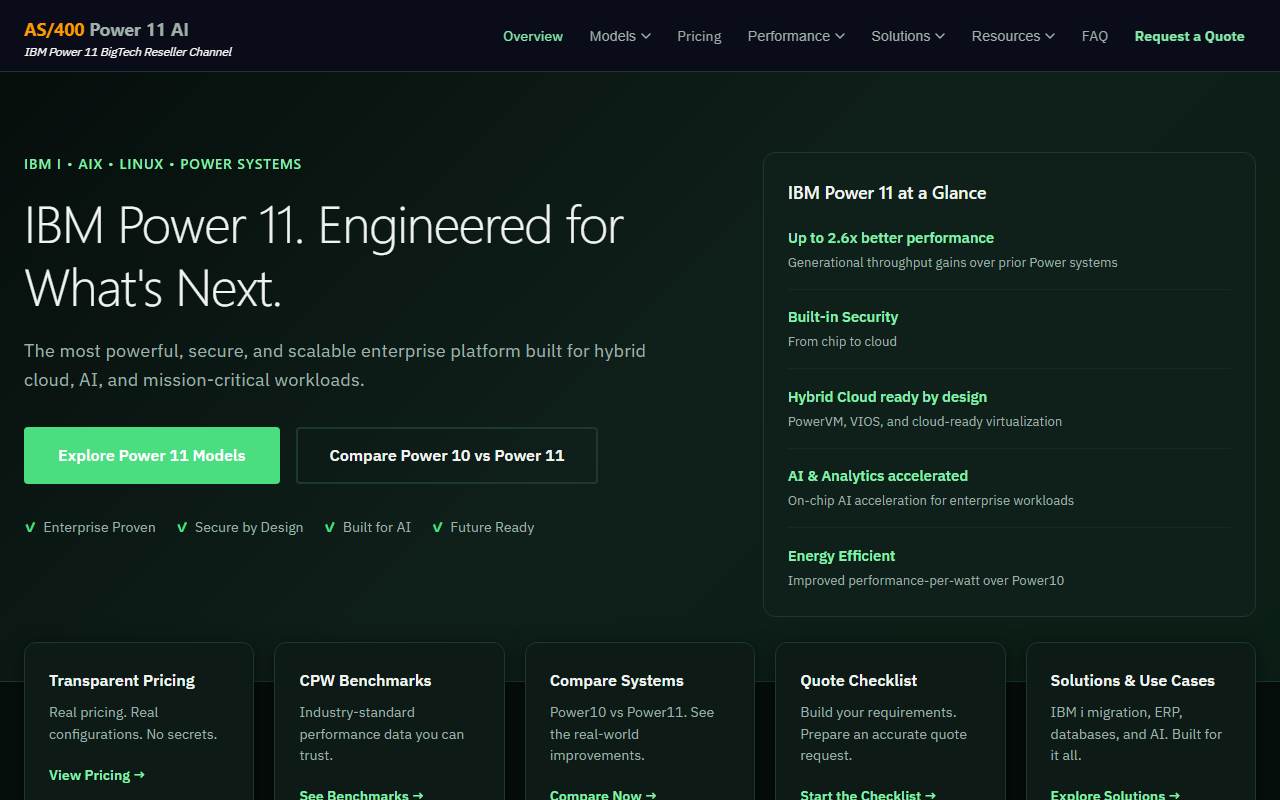1280x800 pixels.
Task: Click the Secure by Design checkmark icon
Action: click(x=182, y=527)
